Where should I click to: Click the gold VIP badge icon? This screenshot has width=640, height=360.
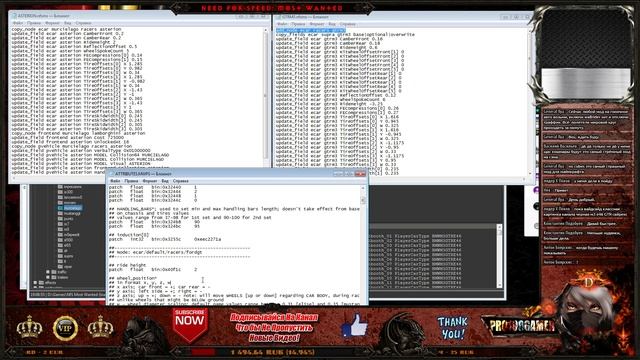tap(65, 328)
